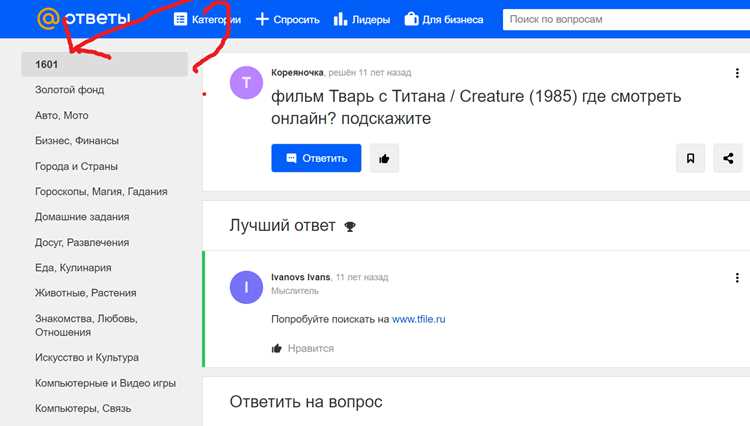Click the blue Ответить button
The height and width of the screenshot is (426, 750).
click(x=316, y=158)
